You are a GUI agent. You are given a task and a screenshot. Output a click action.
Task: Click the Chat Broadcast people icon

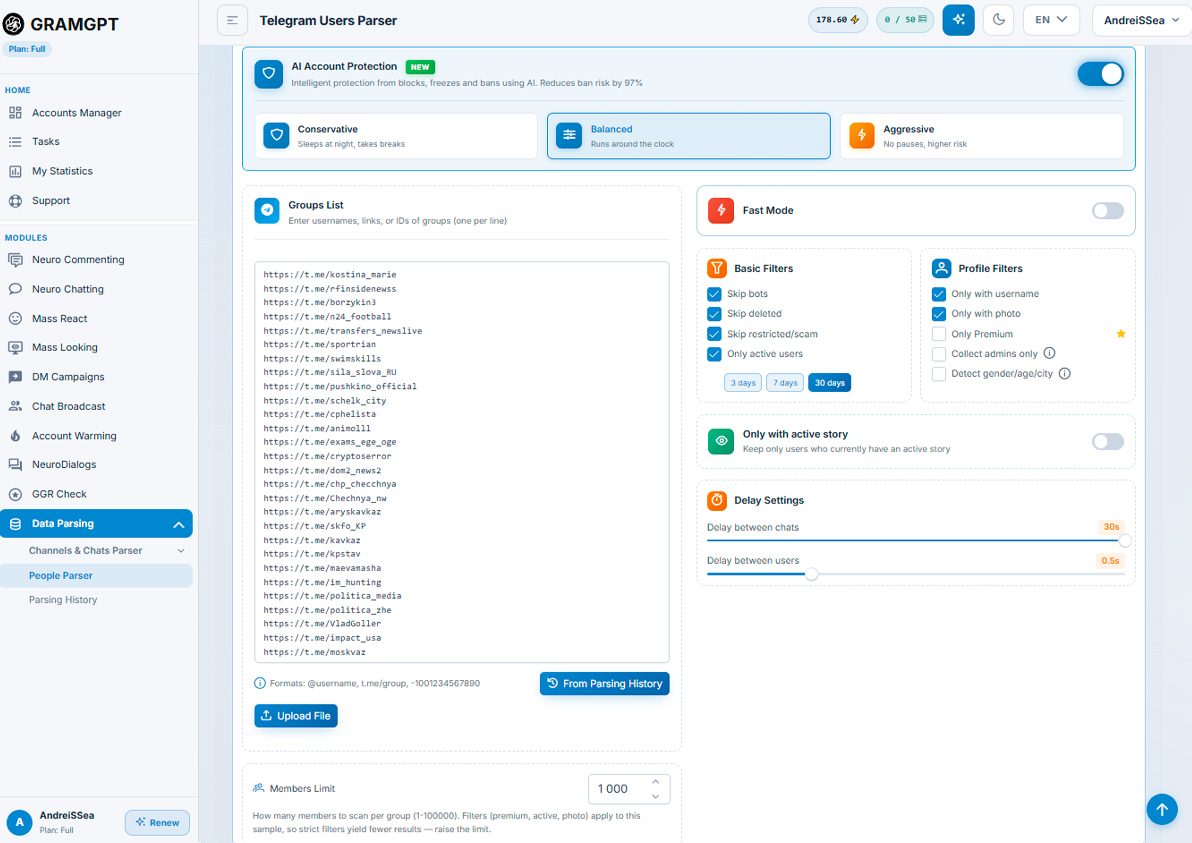coord(15,406)
